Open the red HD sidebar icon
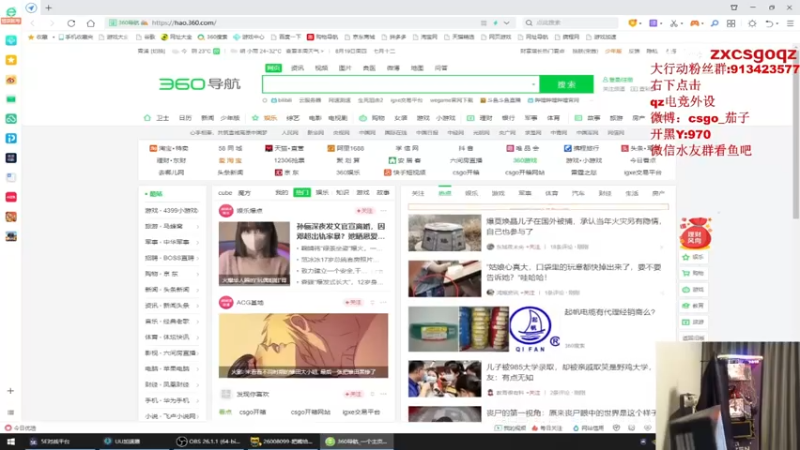 [11, 197]
